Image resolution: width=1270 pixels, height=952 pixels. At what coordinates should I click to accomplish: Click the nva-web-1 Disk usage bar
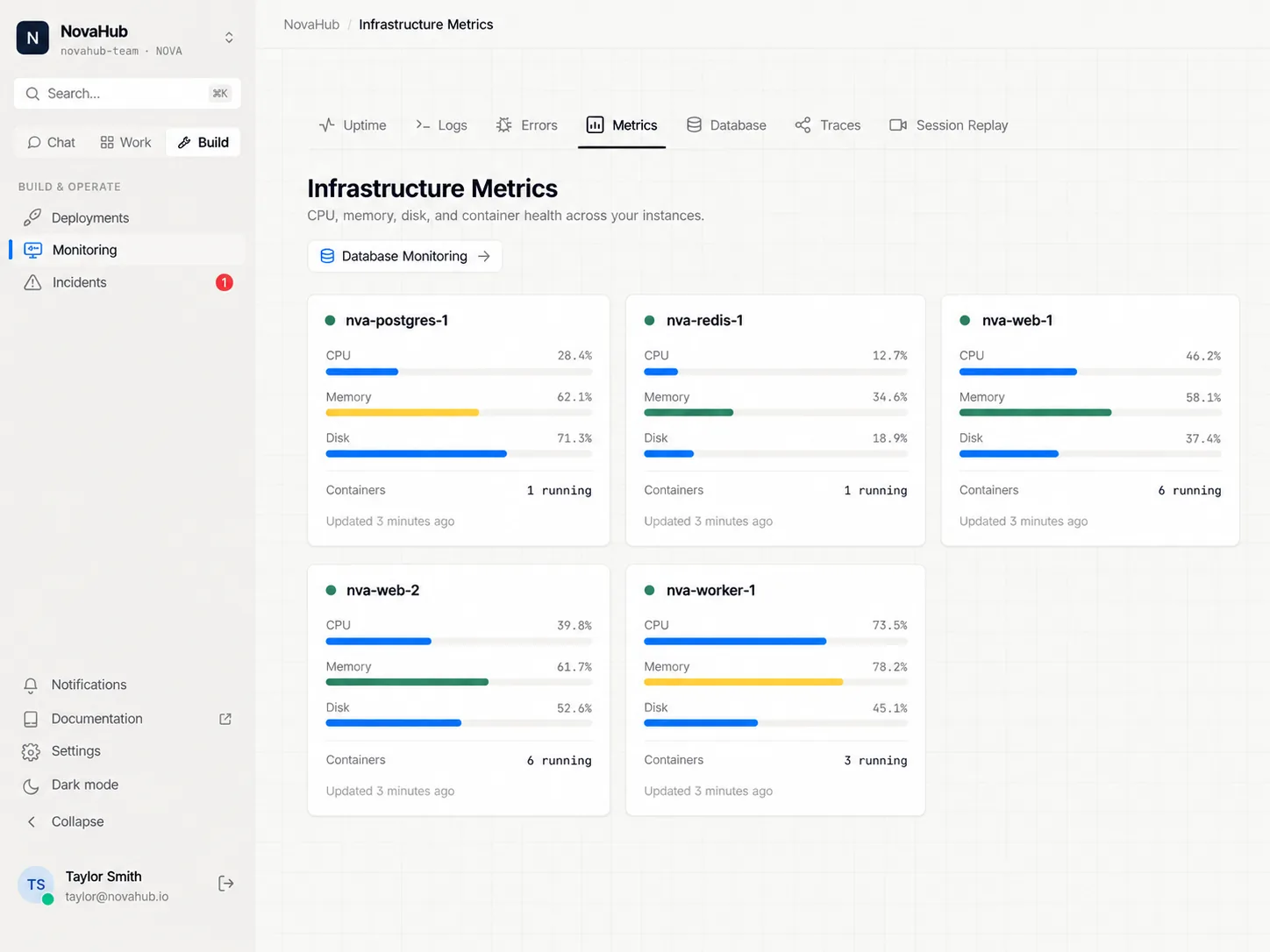click(x=1090, y=454)
